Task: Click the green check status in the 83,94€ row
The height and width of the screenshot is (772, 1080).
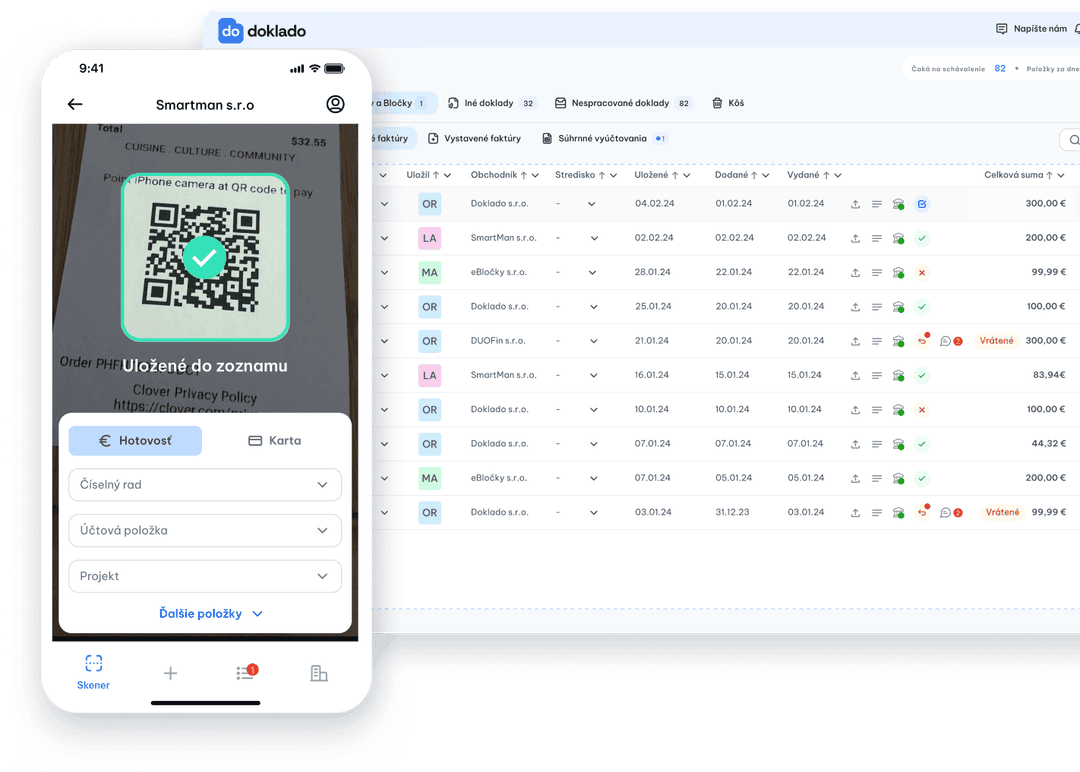Action: coord(922,375)
